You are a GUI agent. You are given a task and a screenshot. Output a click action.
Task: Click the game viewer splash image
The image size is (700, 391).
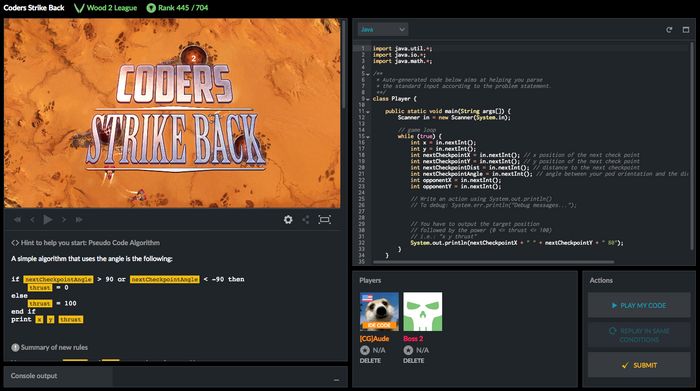(x=172, y=113)
